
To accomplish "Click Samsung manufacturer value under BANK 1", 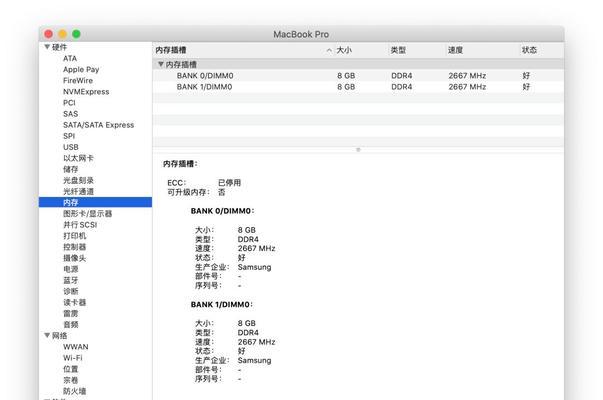I will [255, 361].
